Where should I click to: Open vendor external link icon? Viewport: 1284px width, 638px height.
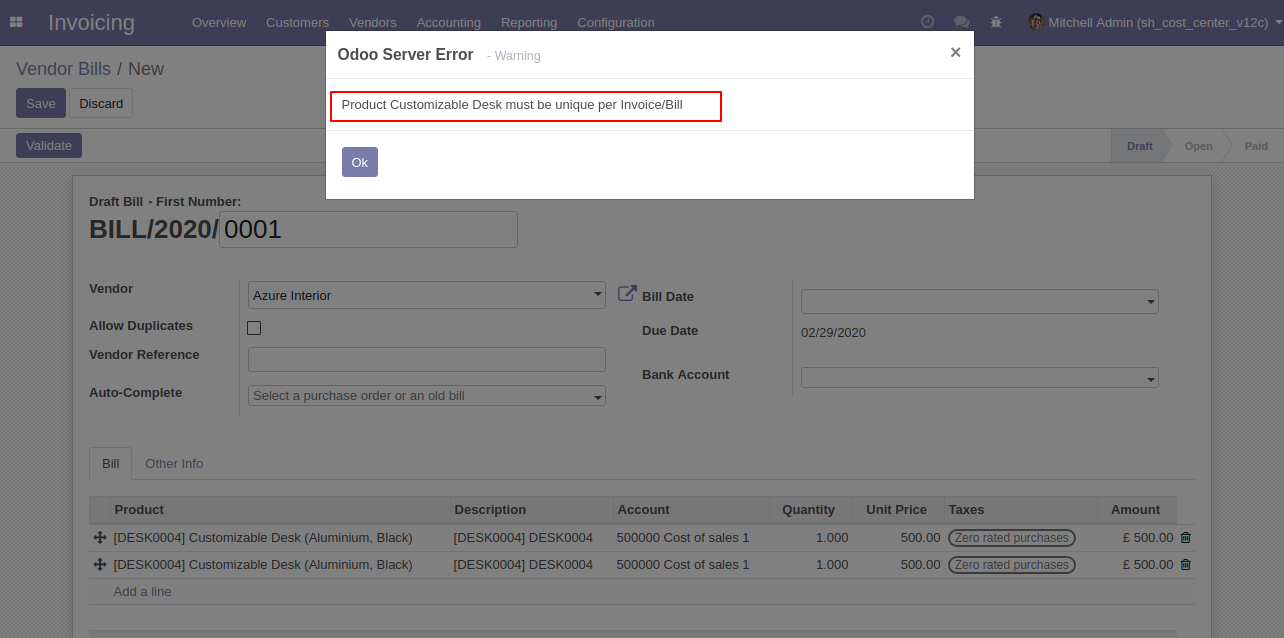click(627, 294)
